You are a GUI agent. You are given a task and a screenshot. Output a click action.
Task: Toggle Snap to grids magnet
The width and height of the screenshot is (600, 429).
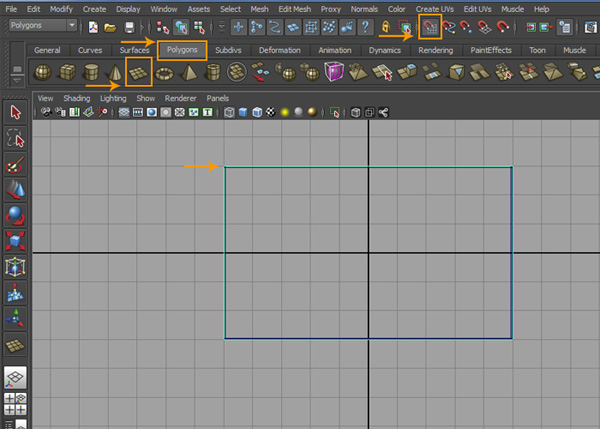pos(430,27)
